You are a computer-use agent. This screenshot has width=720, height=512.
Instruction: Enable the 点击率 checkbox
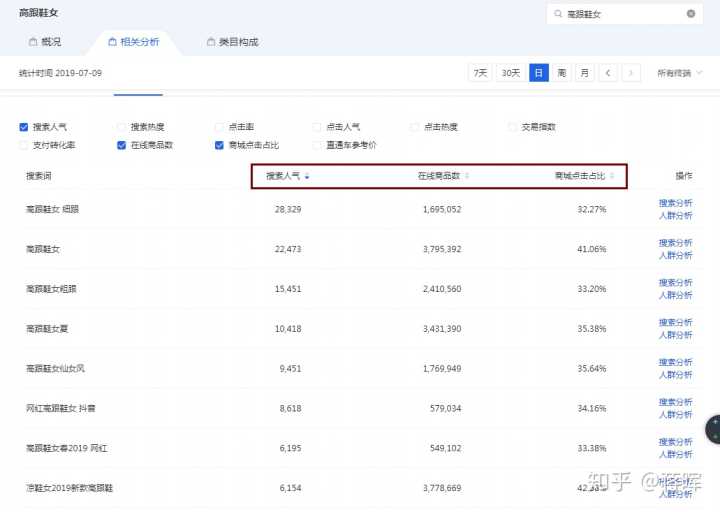point(219,127)
